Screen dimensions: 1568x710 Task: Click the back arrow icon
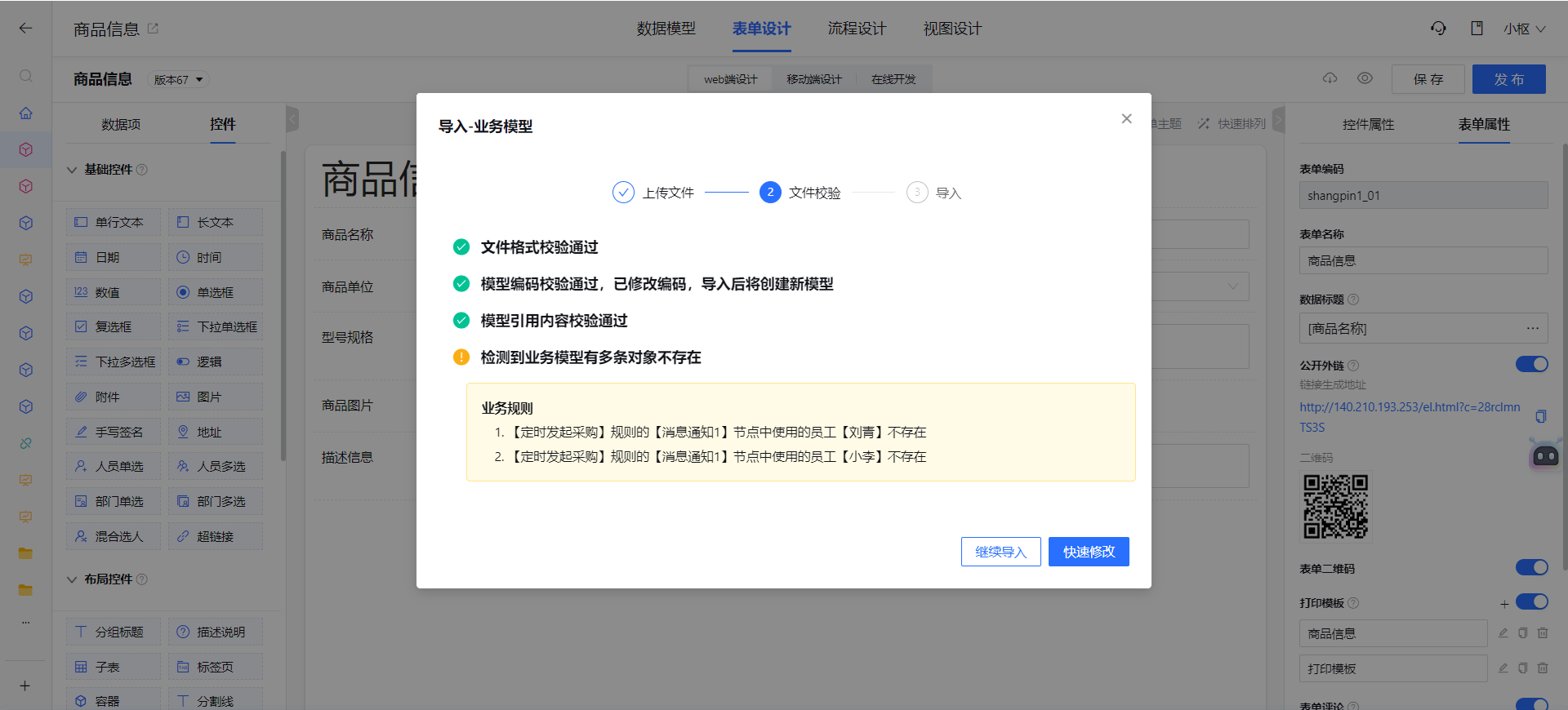(x=26, y=29)
